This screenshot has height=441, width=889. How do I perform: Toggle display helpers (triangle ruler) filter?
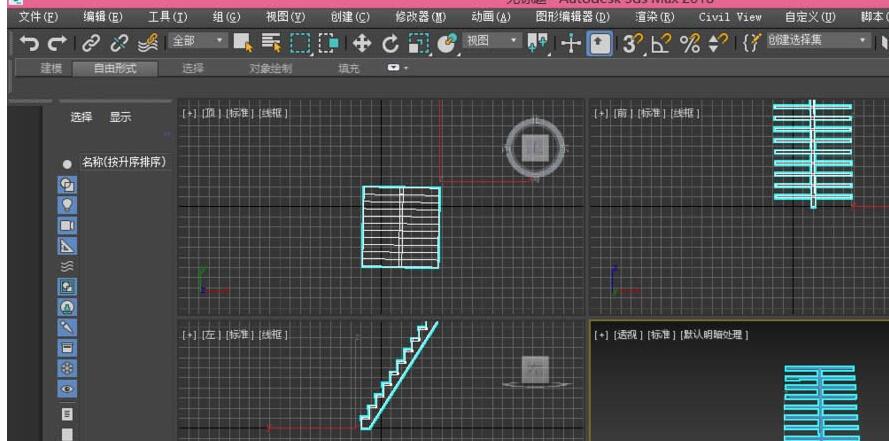tap(67, 246)
